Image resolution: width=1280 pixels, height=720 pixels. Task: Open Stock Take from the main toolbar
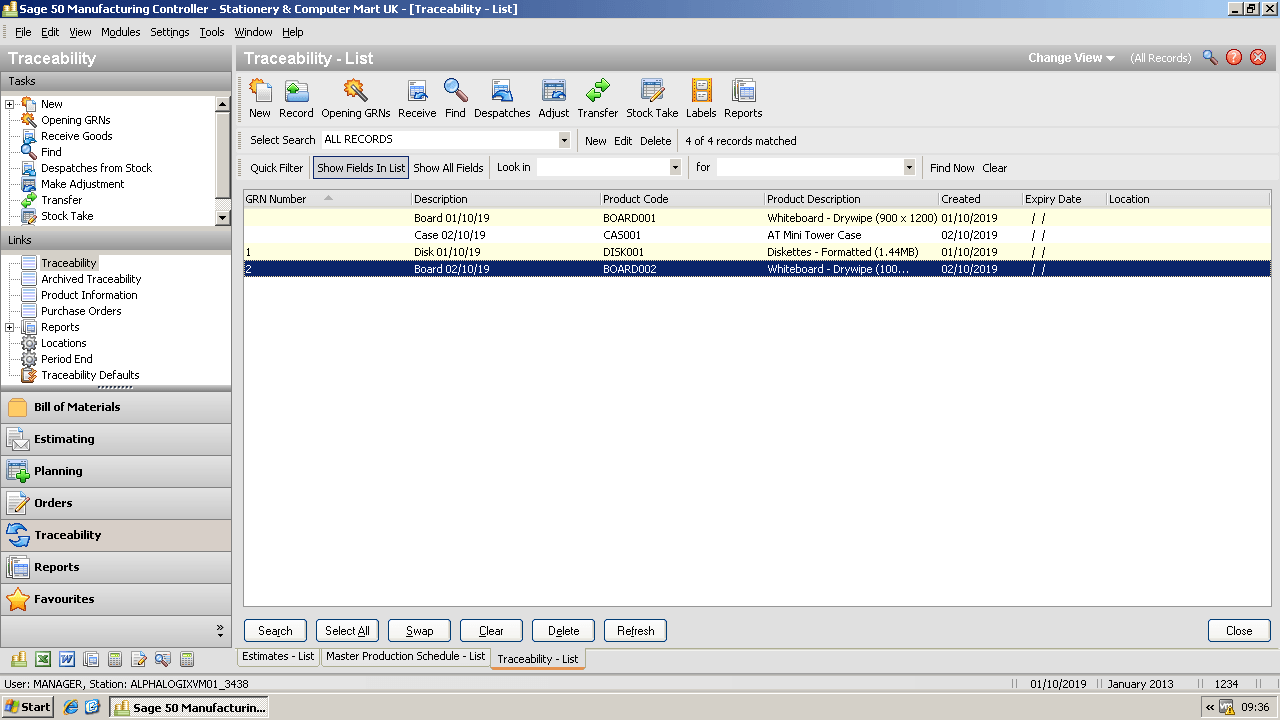652,98
